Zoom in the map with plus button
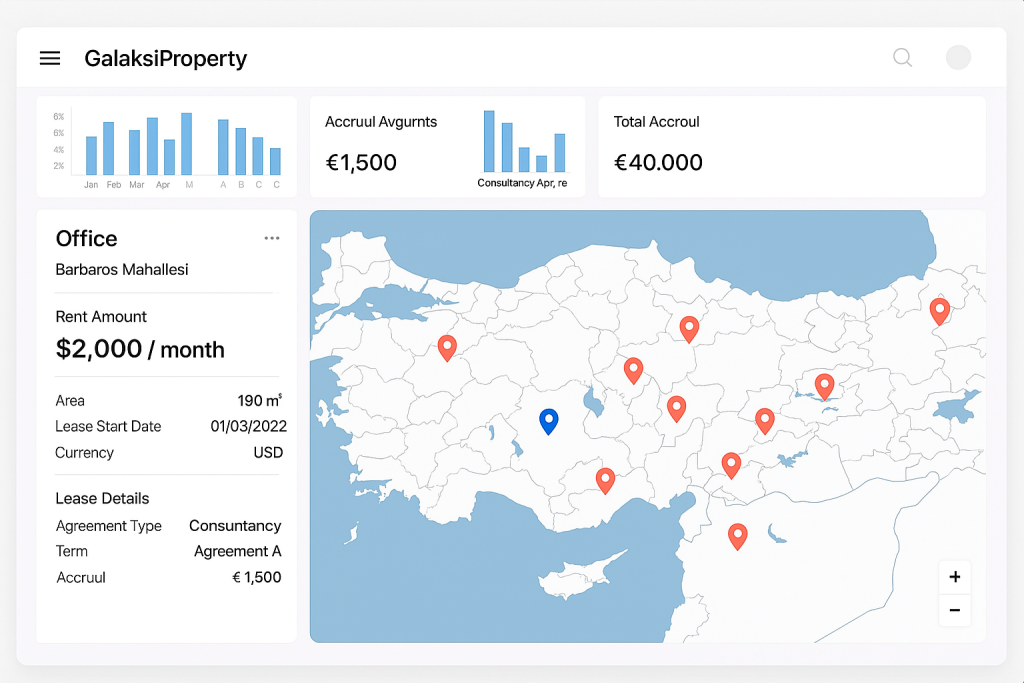Image resolution: width=1024 pixels, height=683 pixels. 954,577
